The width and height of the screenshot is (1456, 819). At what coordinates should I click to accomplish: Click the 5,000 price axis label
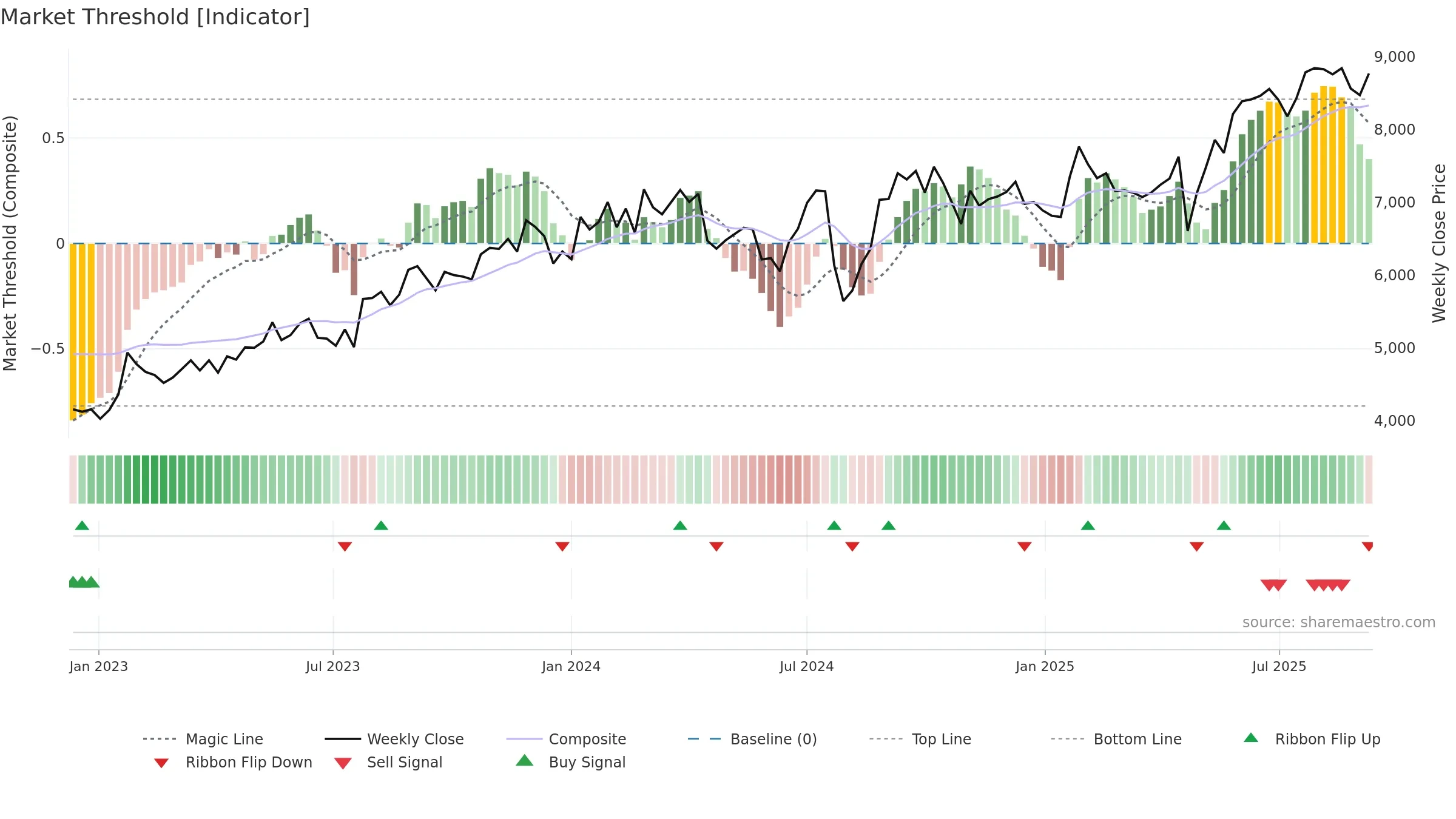(x=1395, y=348)
